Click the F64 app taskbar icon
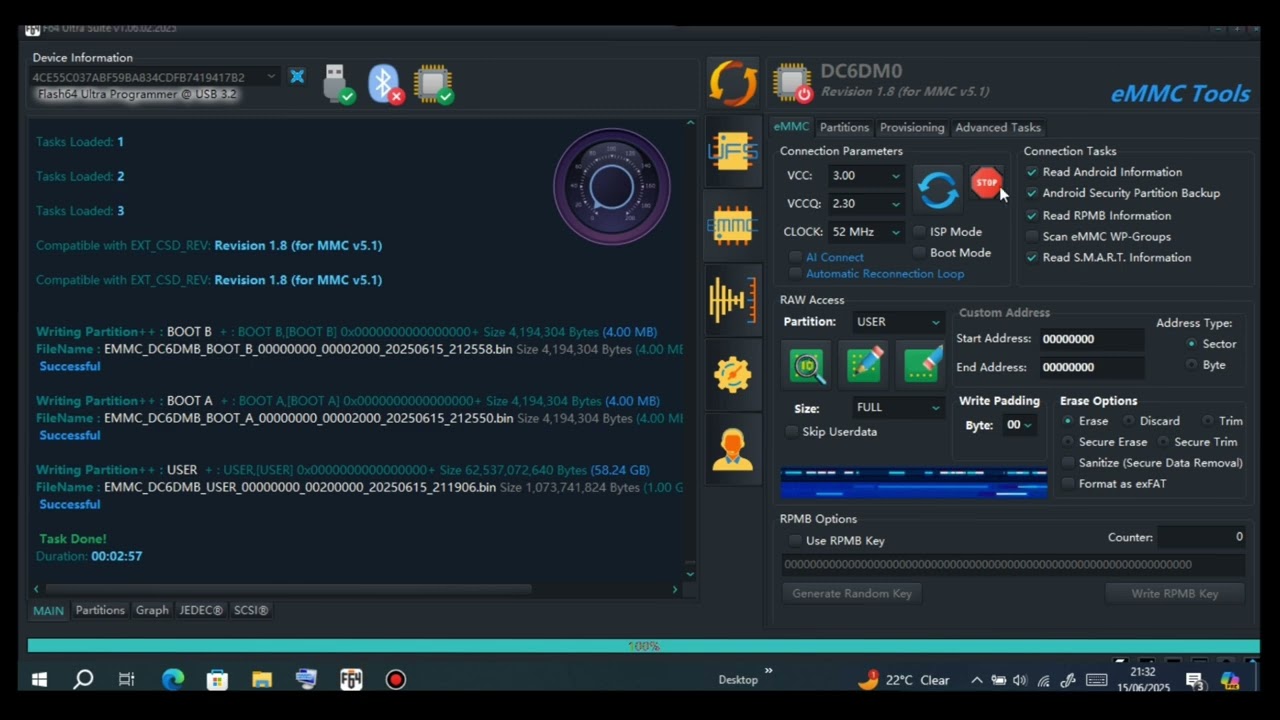This screenshot has width=1280, height=720. point(351,680)
